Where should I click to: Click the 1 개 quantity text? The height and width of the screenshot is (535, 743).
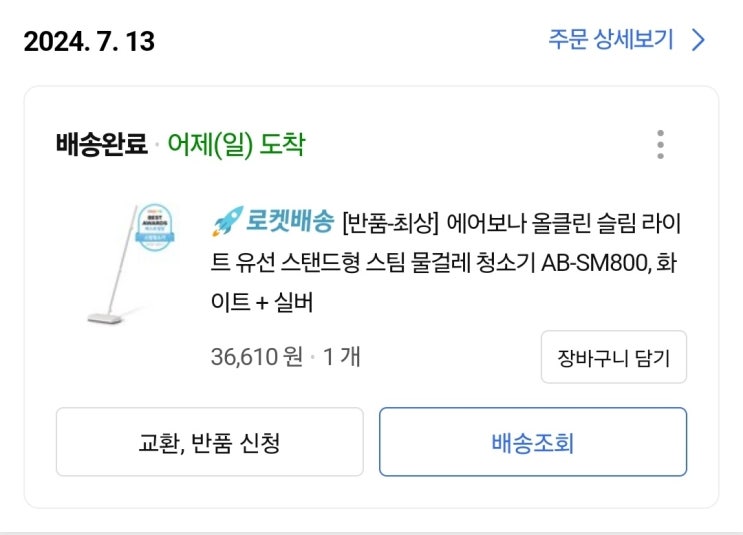point(341,356)
